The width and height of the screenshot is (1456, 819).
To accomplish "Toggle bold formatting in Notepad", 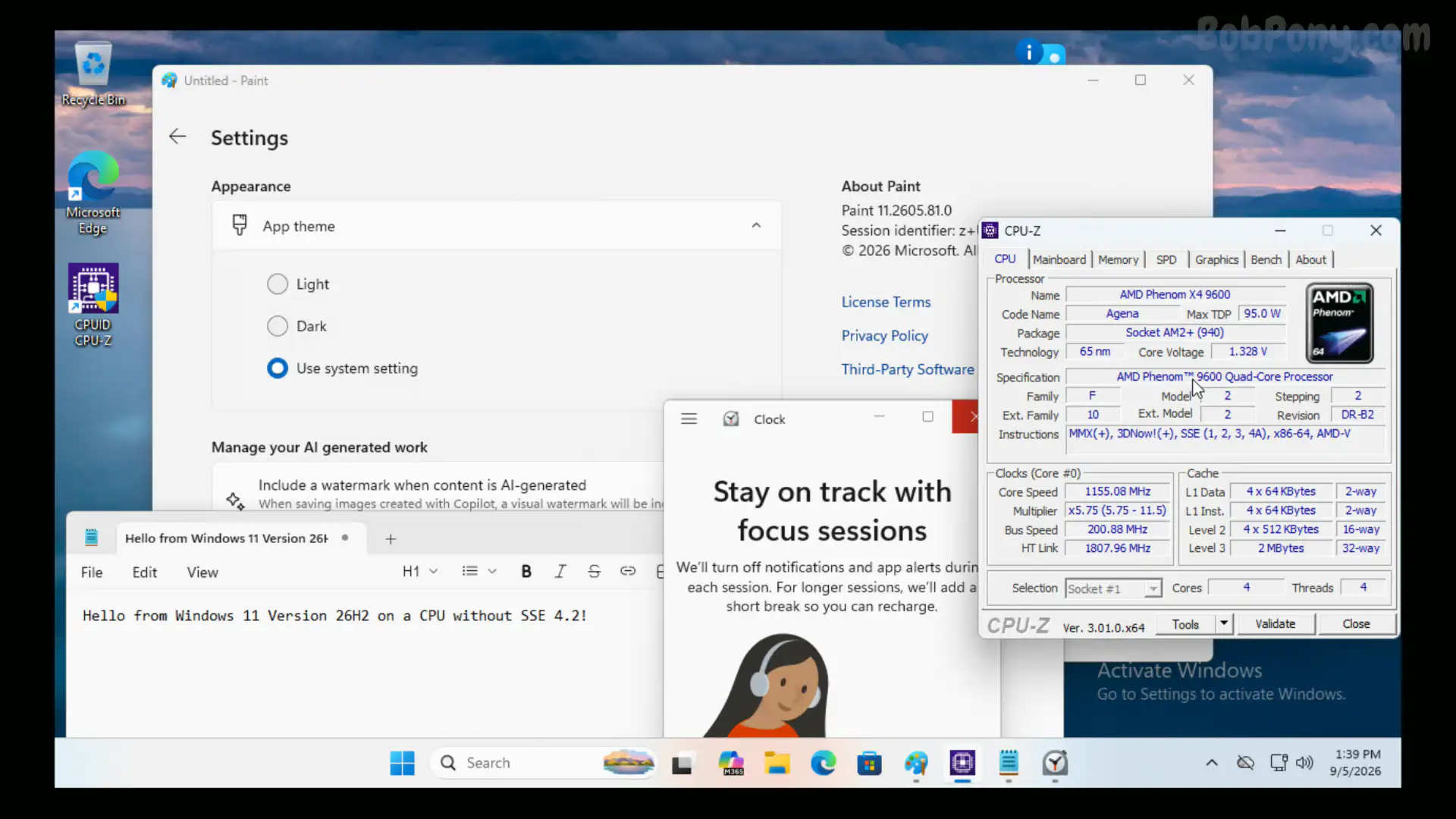I will (x=526, y=572).
